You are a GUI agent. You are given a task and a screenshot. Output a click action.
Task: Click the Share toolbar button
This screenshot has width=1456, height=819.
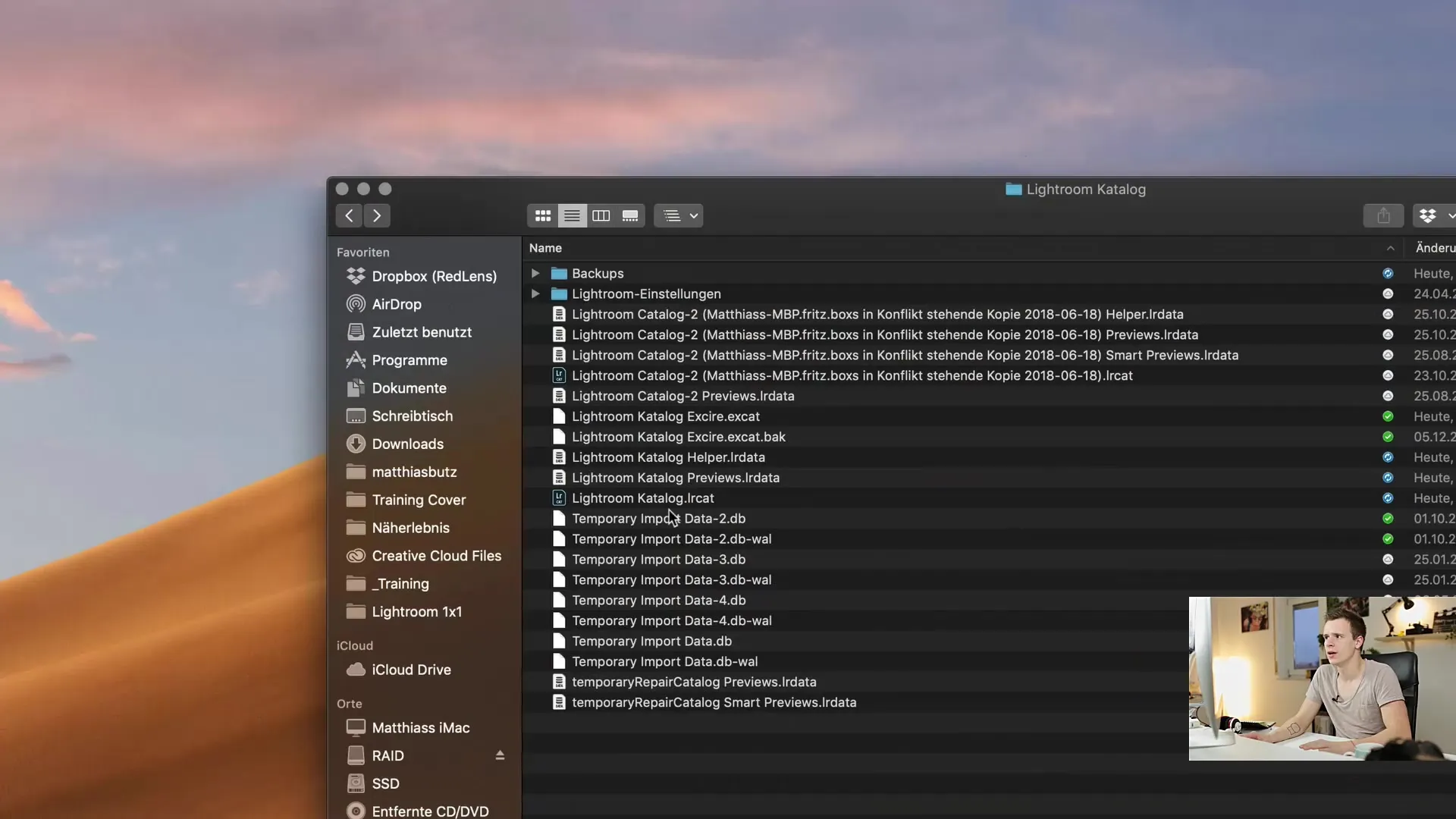click(x=1383, y=216)
